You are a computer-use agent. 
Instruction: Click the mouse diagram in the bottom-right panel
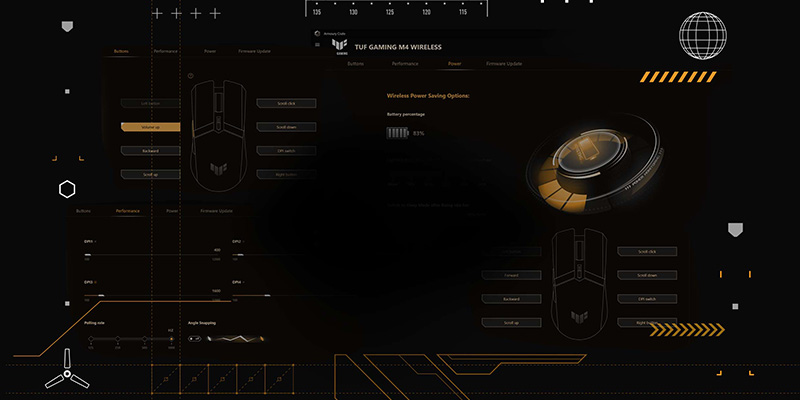click(x=579, y=284)
